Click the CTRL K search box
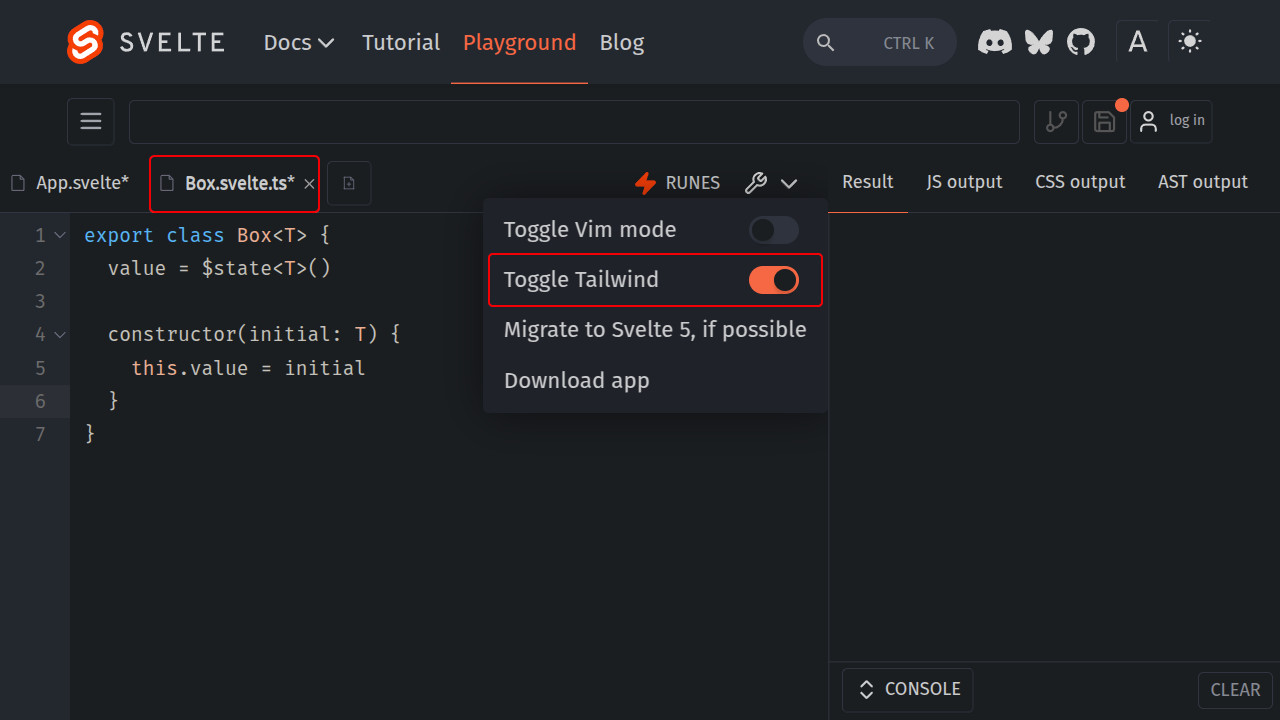The width and height of the screenshot is (1280, 720). click(880, 43)
